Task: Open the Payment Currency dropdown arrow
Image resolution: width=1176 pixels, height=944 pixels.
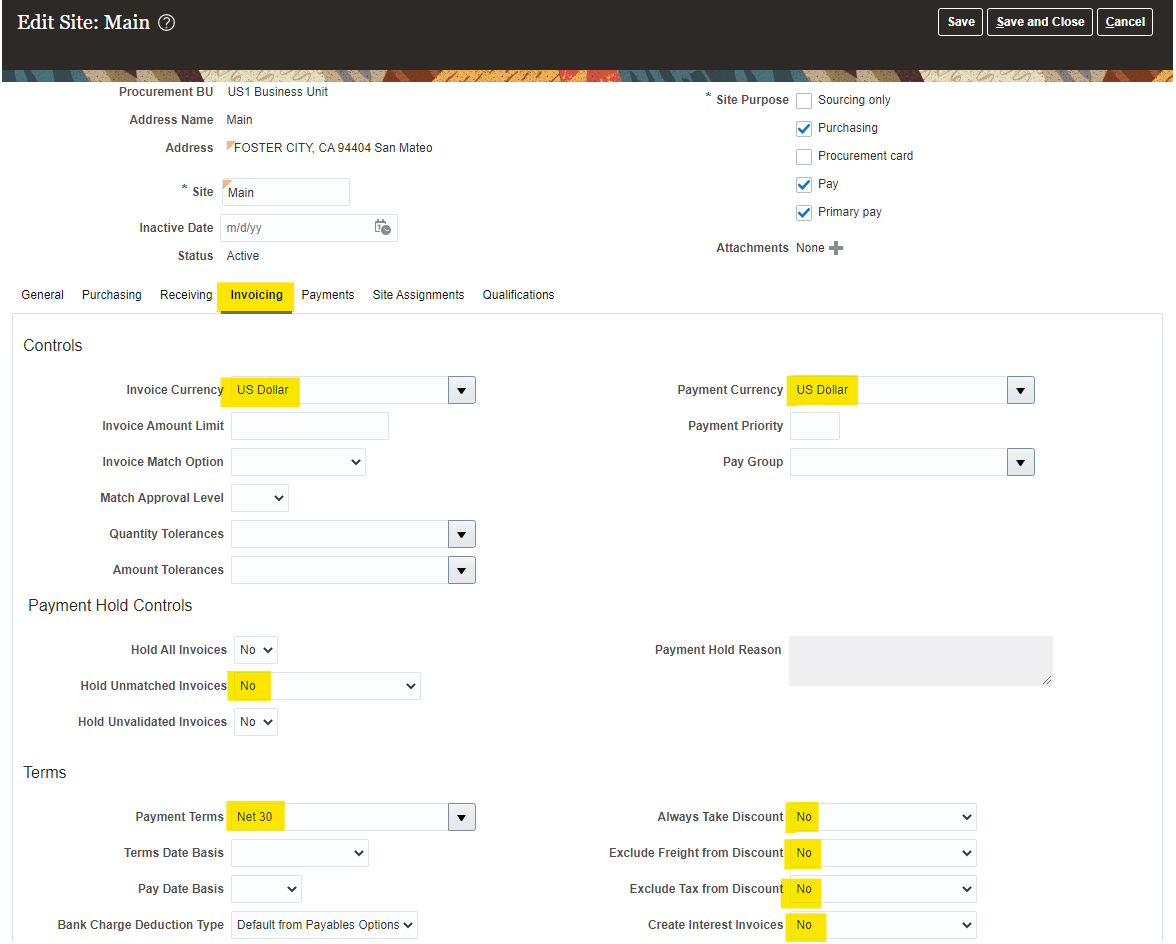Action: pos(1020,390)
